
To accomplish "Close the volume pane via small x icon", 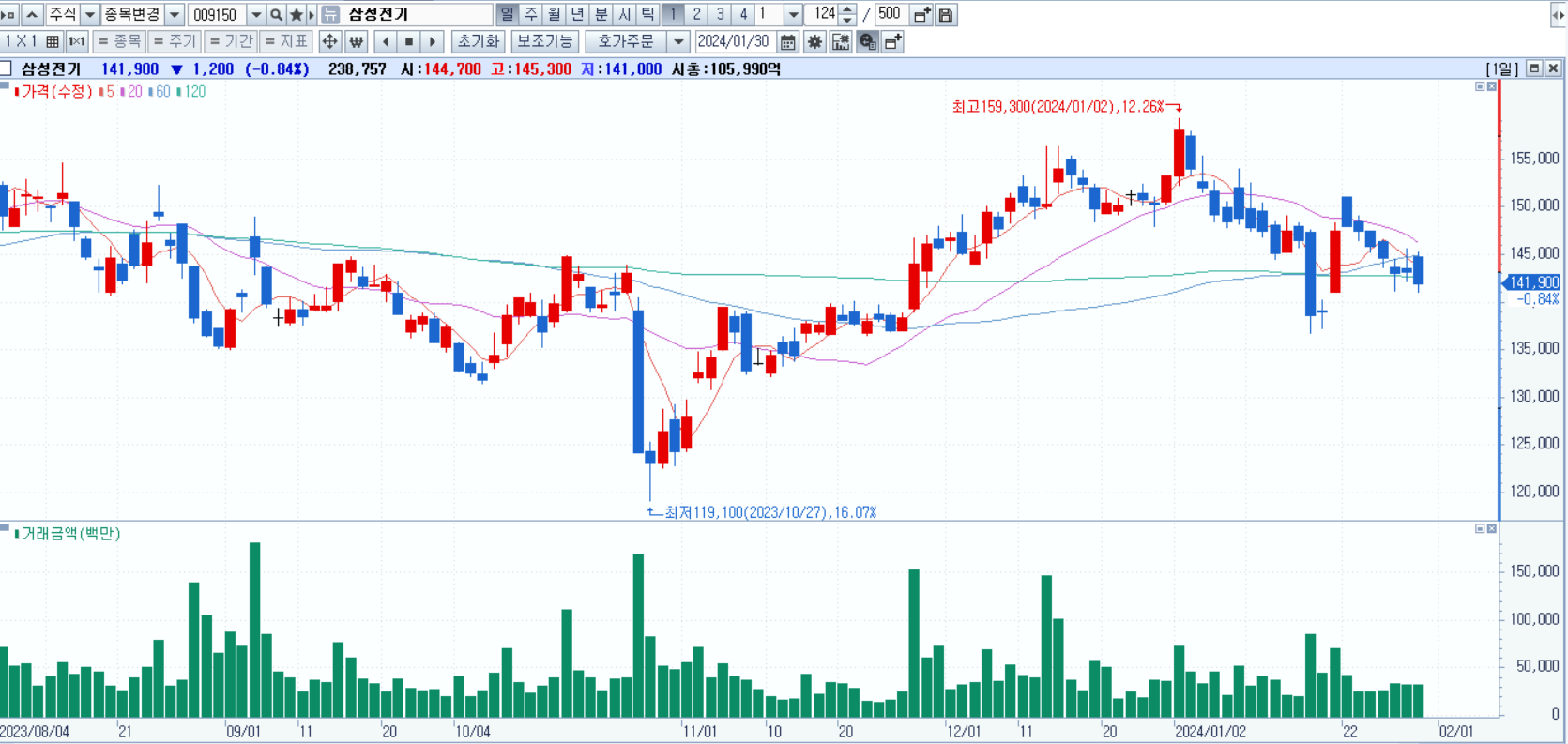I will point(1492,529).
